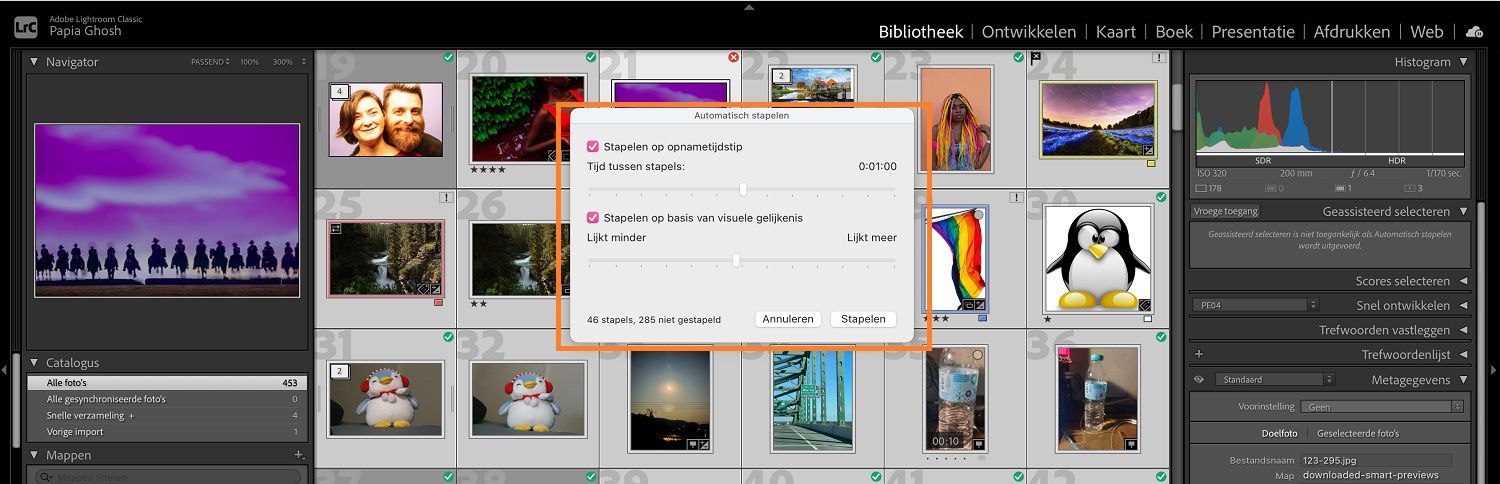Collapse the Metagegevens panel
The image size is (1500, 484).
(1463, 380)
